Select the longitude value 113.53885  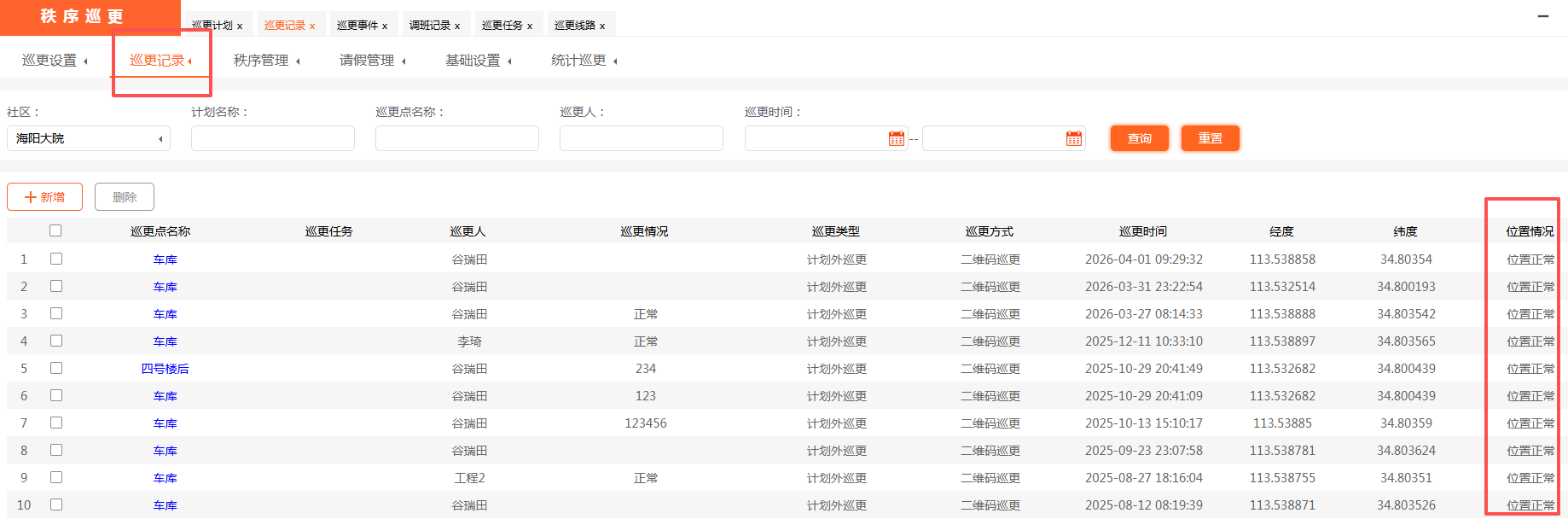point(1283,423)
